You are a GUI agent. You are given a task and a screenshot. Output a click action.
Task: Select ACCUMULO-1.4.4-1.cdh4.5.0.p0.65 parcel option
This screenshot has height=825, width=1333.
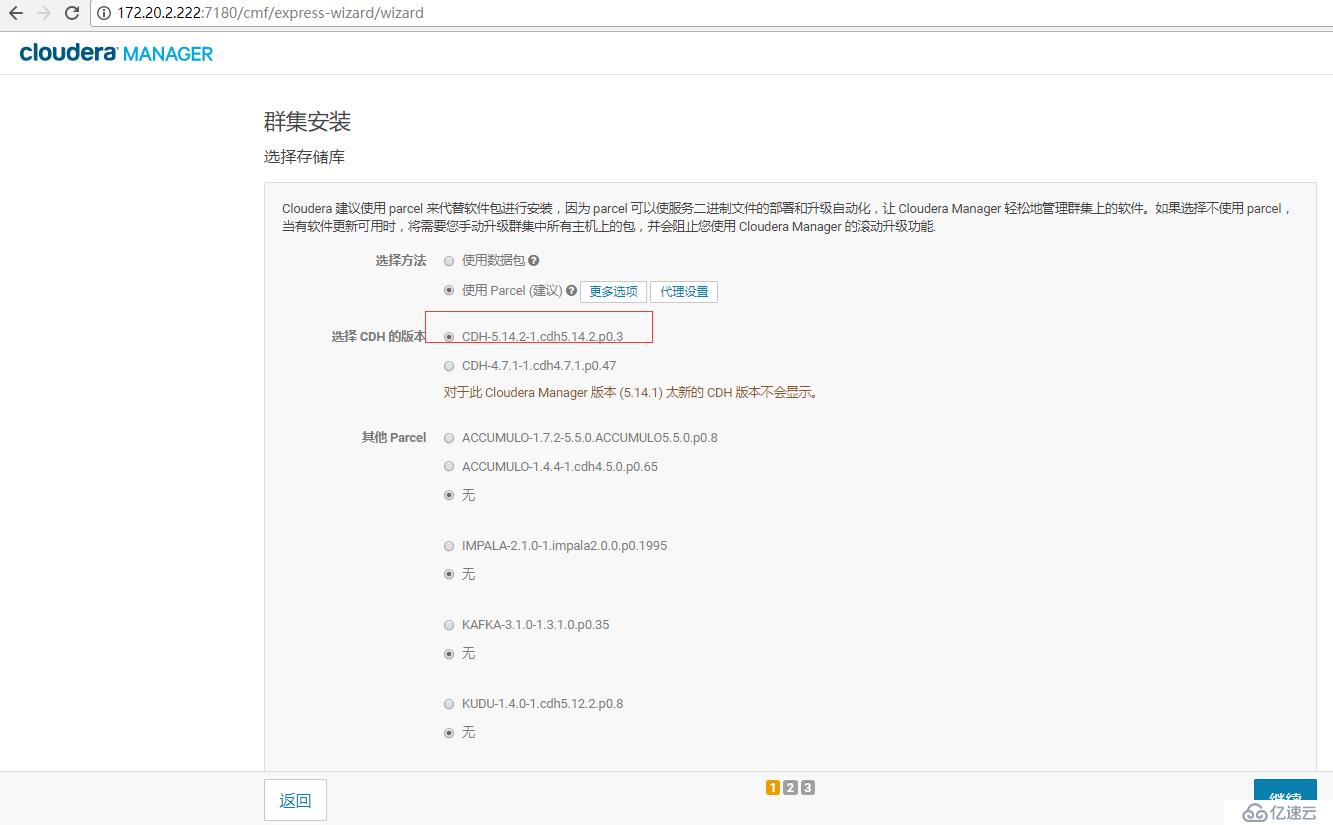pyautogui.click(x=449, y=467)
